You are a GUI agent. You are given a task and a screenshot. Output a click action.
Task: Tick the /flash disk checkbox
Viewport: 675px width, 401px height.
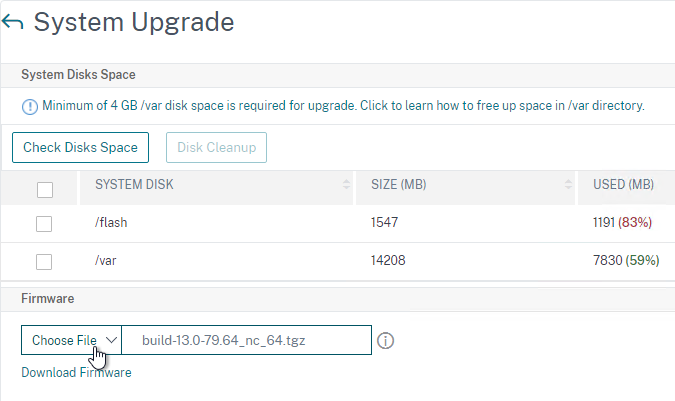point(44,224)
